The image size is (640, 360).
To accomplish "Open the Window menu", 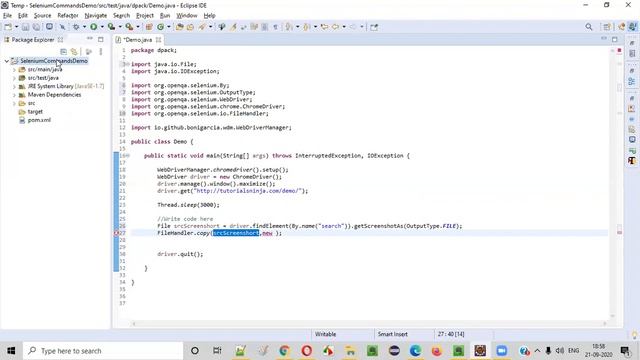I will [x=187, y=16].
